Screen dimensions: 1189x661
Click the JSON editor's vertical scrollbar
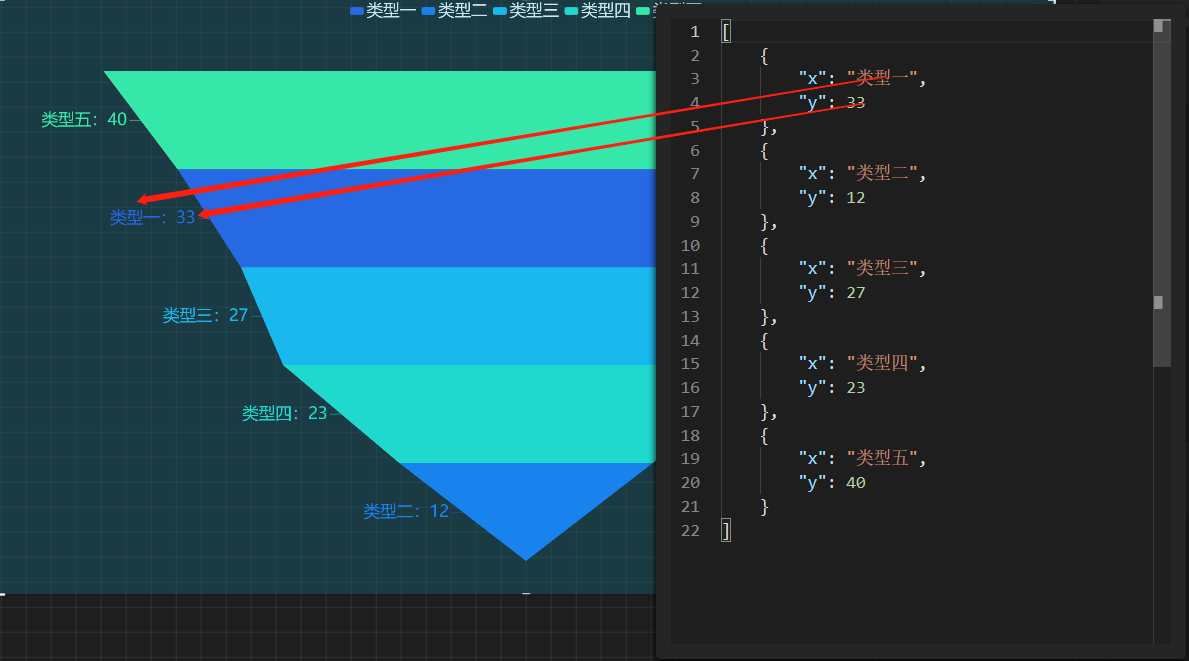pos(1162,193)
